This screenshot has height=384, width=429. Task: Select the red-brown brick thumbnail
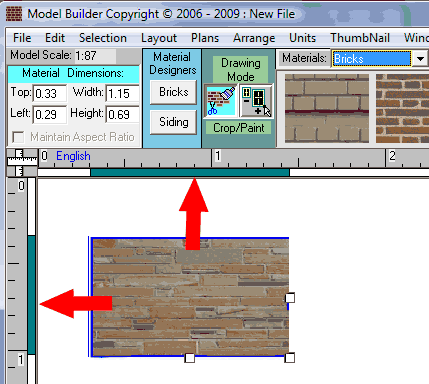pyautogui.click(x=402, y=108)
